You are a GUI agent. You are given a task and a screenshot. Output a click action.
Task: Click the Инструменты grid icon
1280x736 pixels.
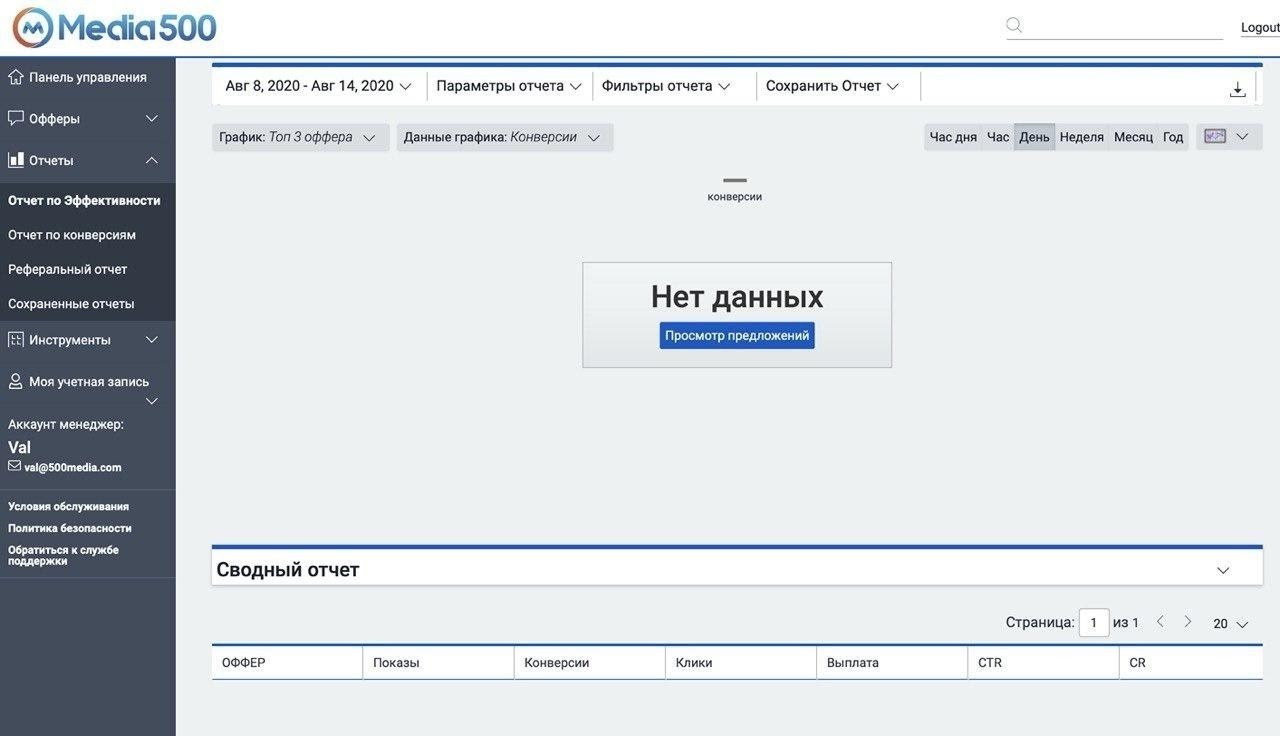pos(15,340)
